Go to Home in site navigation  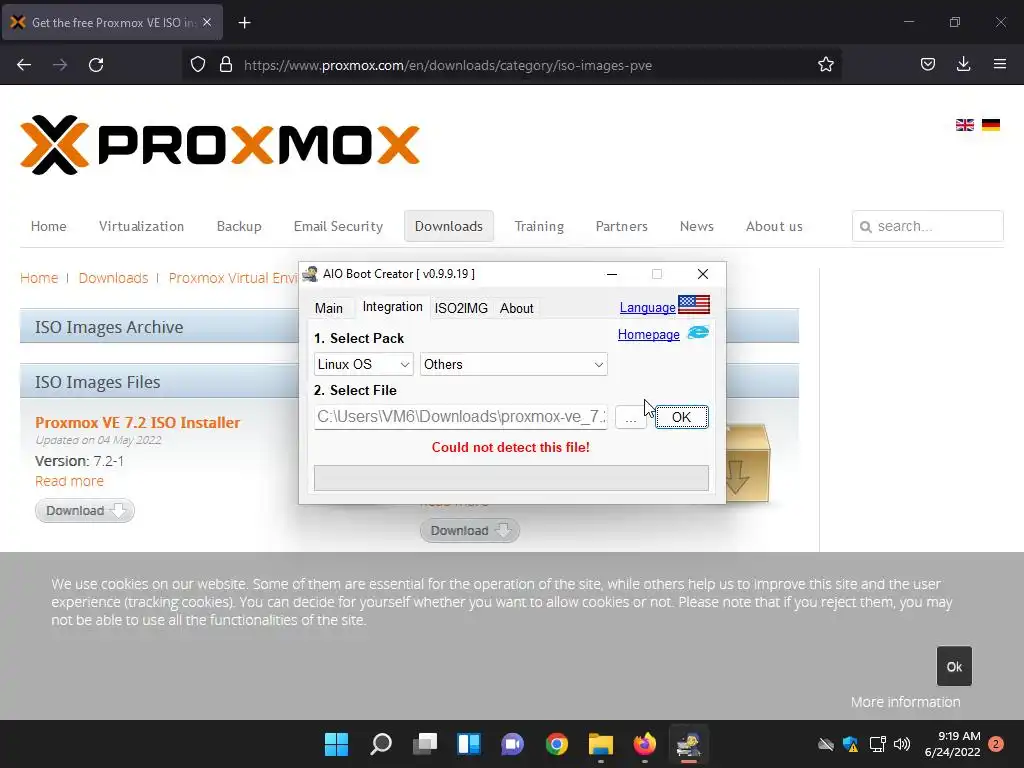(x=48, y=226)
